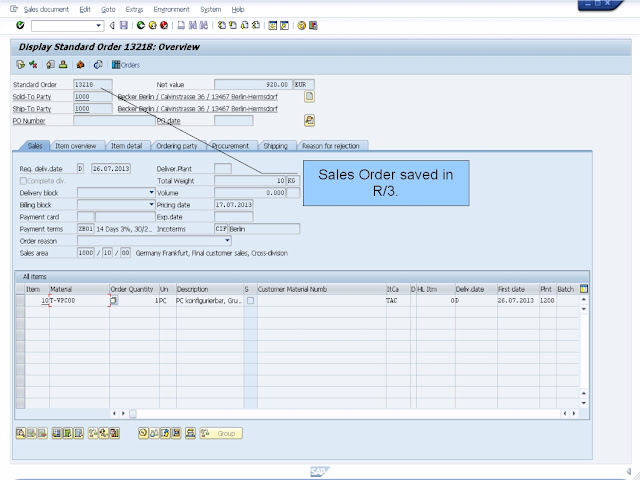Click the green Enter checkmark icon
The width and height of the screenshot is (640, 480).
(x=20, y=25)
